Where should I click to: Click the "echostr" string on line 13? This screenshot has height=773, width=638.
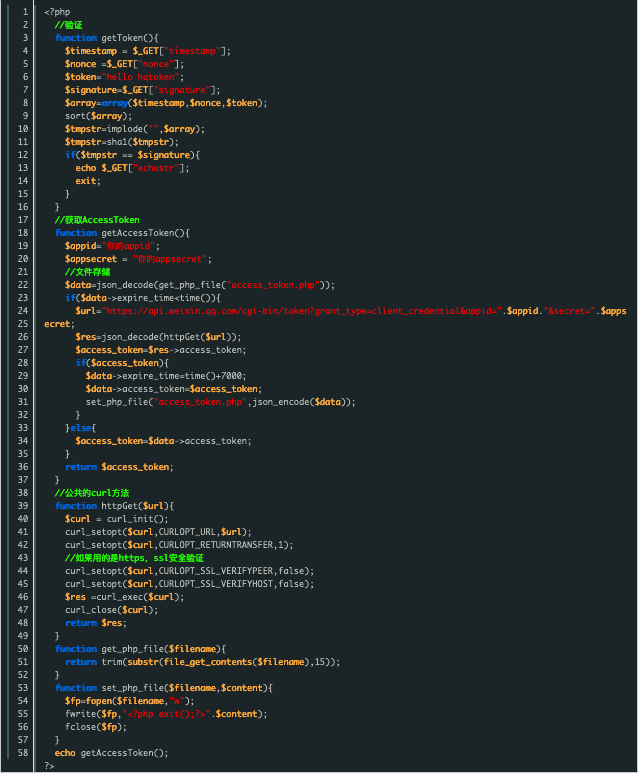(x=156, y=168)
